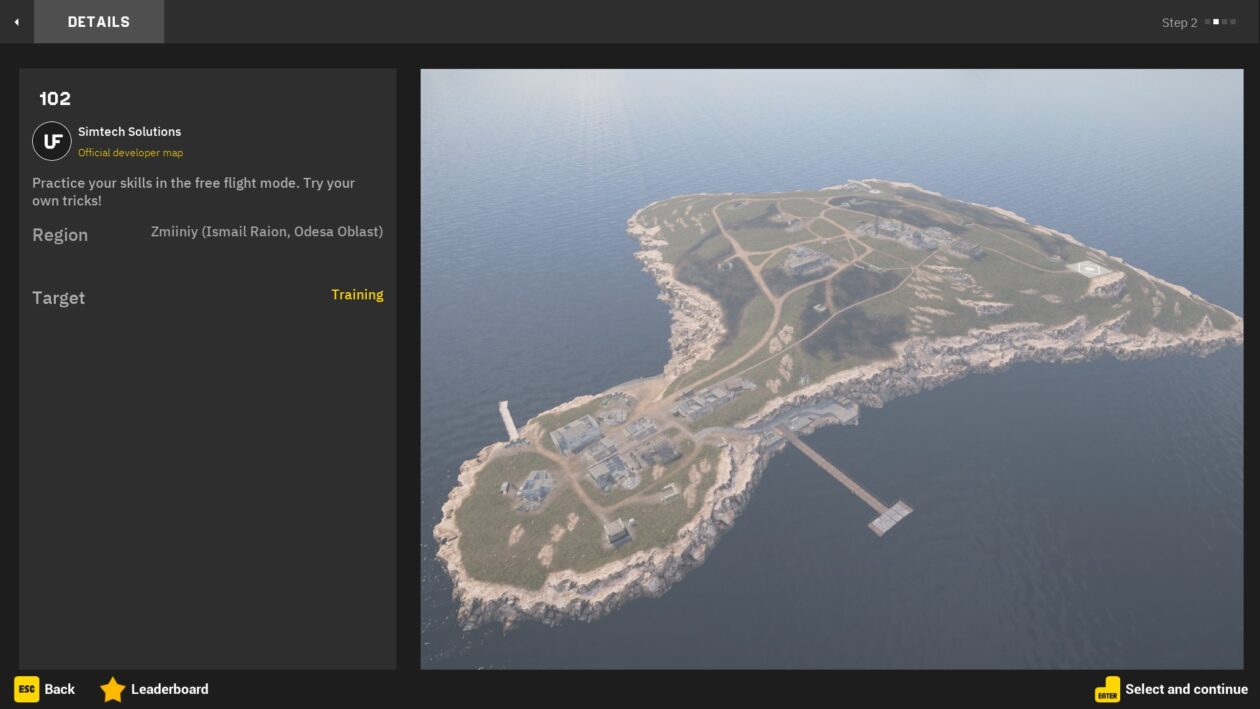Click the Zmiiniy region value text
The image size is (1260, 709).
click(x=266, y=232)
